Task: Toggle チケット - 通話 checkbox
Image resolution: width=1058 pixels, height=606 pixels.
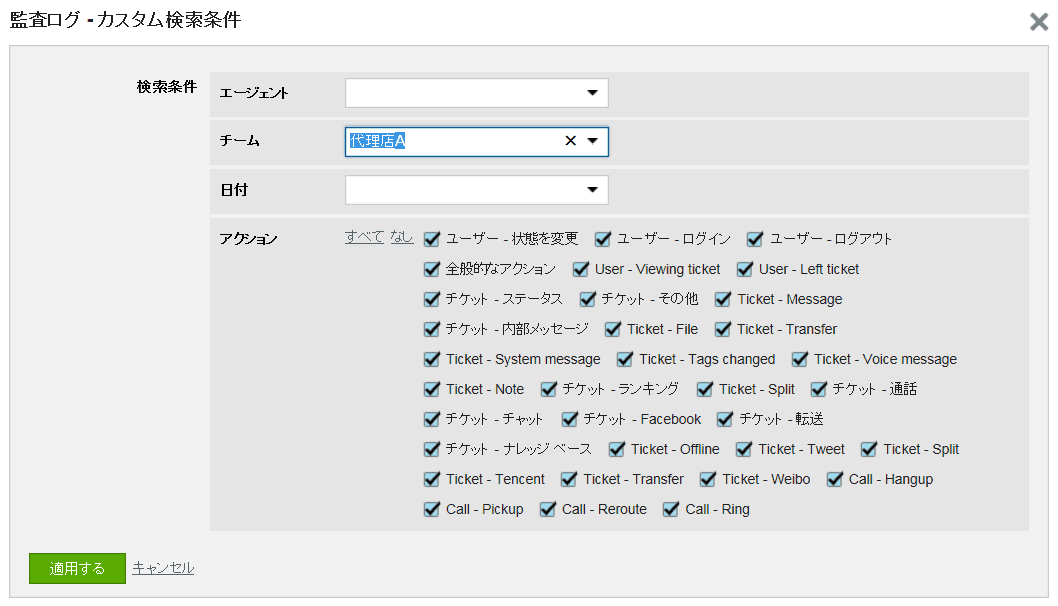Action: click(818, 389)
